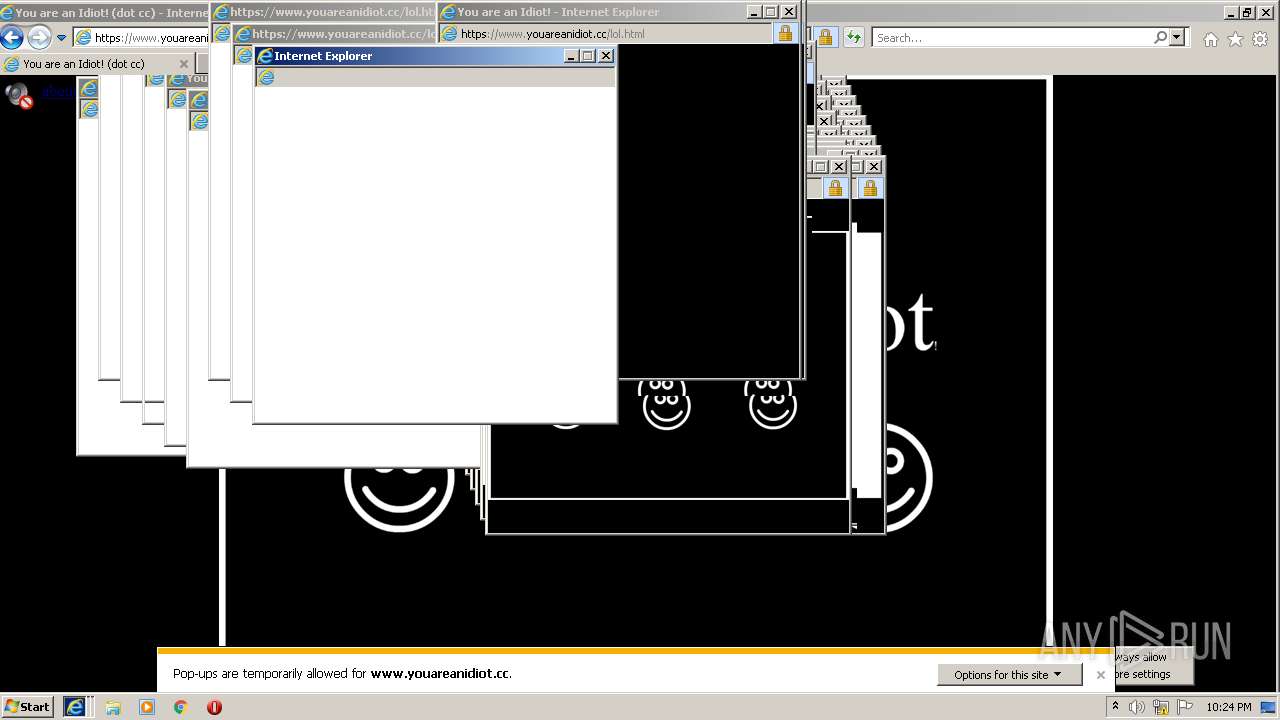Click the notification text about pop-ups allowed
This screenshot has width=1280, height=720.
coord(342,674)
